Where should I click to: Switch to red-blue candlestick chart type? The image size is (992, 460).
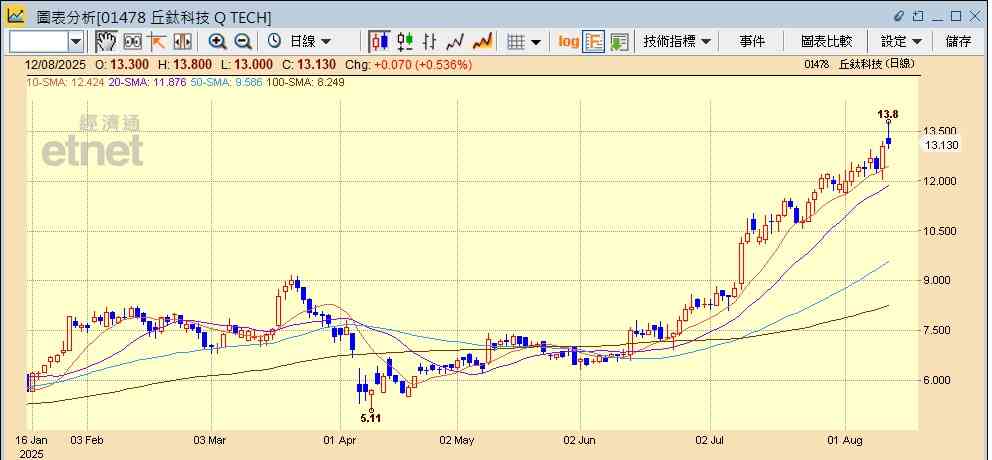coord(380,42)
